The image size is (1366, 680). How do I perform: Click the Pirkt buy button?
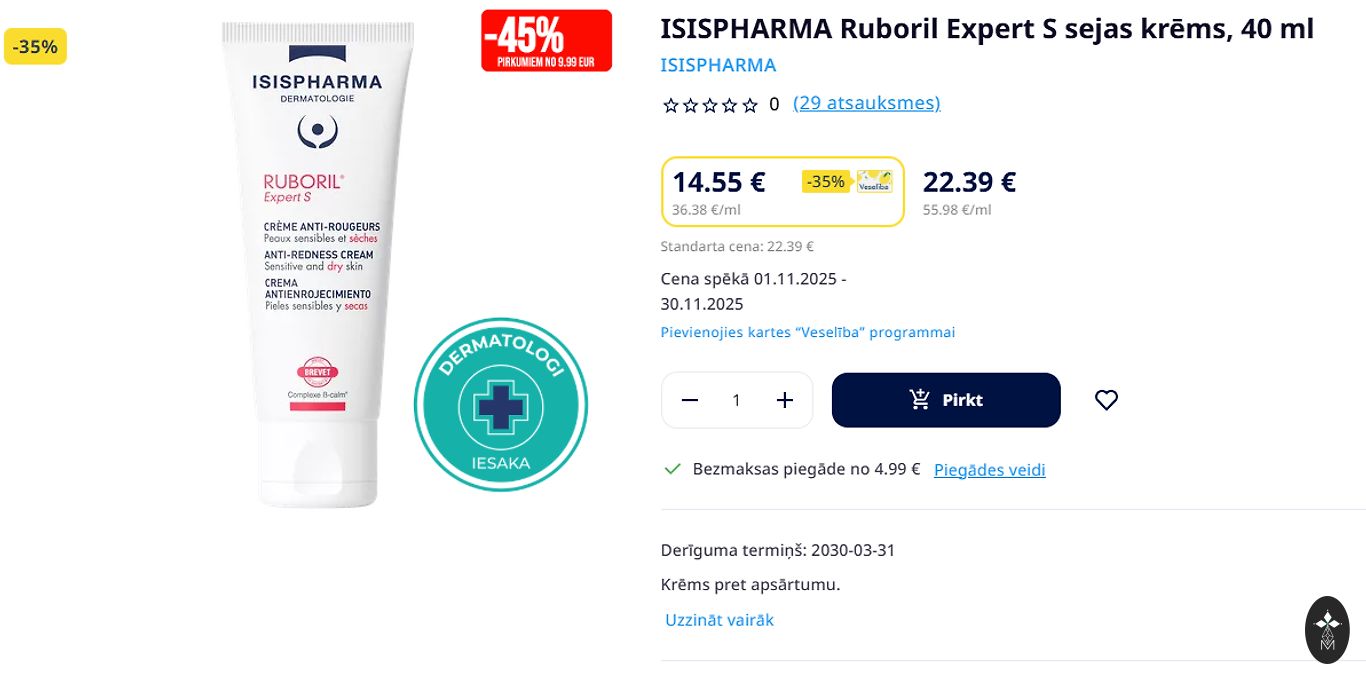pyautogui.click(x=946, y=400)
